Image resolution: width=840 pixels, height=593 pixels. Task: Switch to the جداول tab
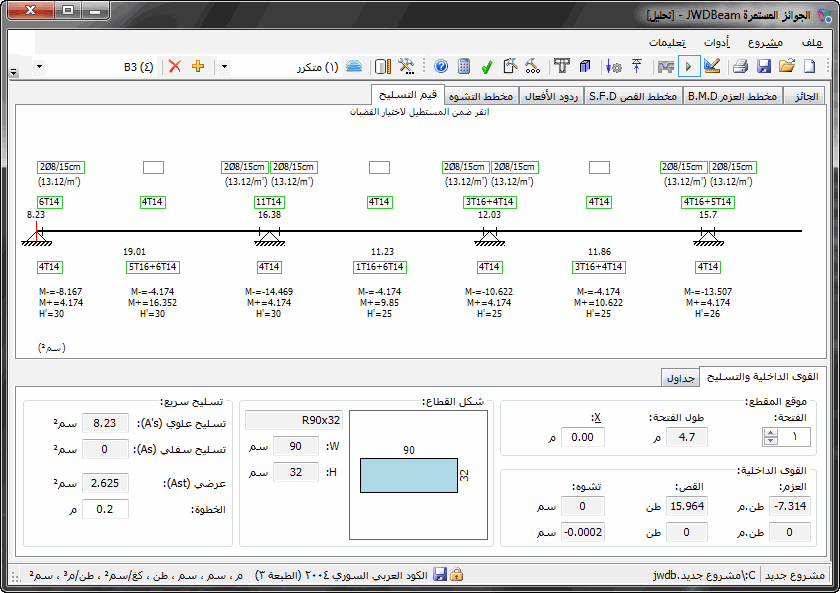[681, 377]
